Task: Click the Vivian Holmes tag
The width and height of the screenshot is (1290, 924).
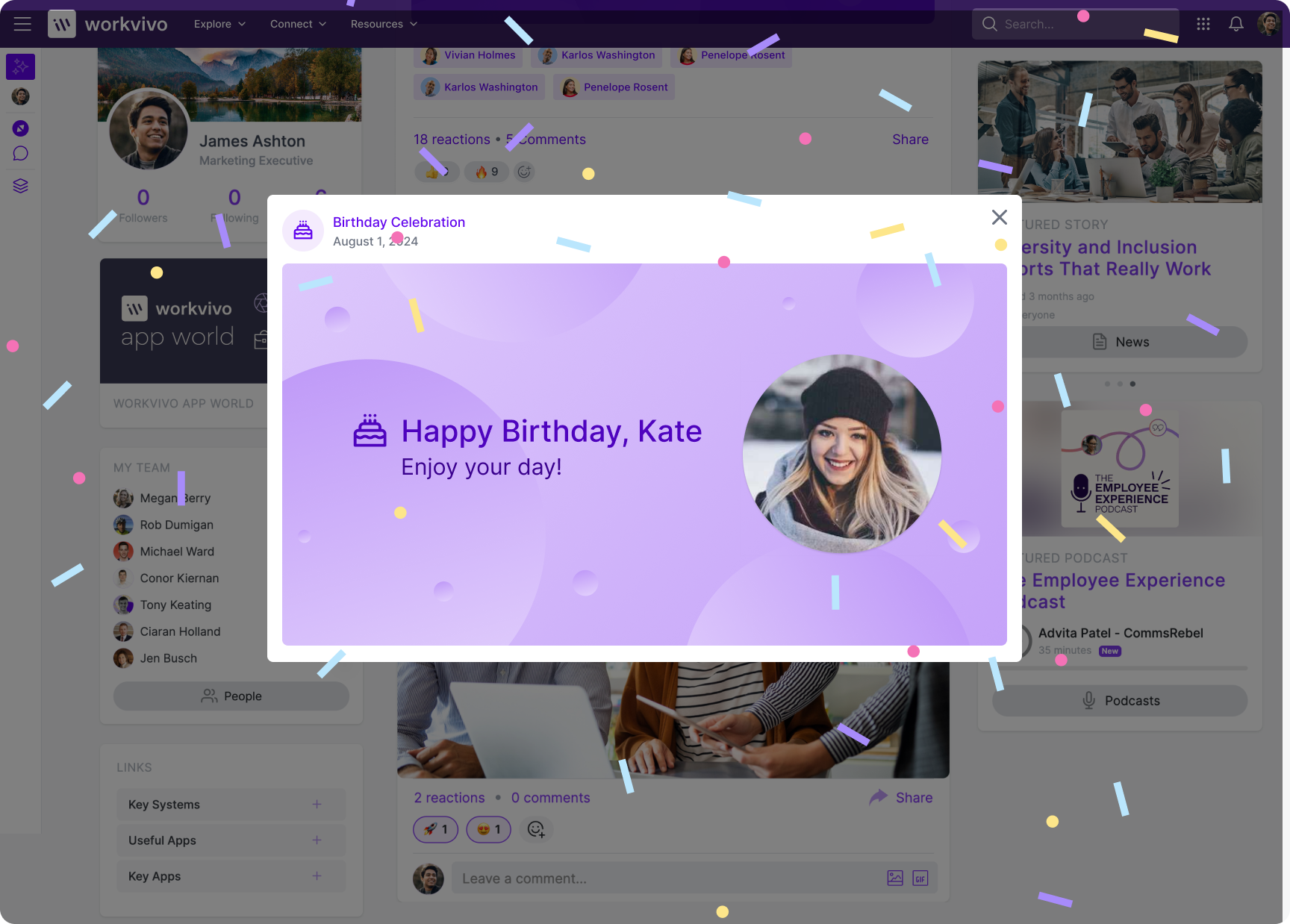Action: pos(469,55)
